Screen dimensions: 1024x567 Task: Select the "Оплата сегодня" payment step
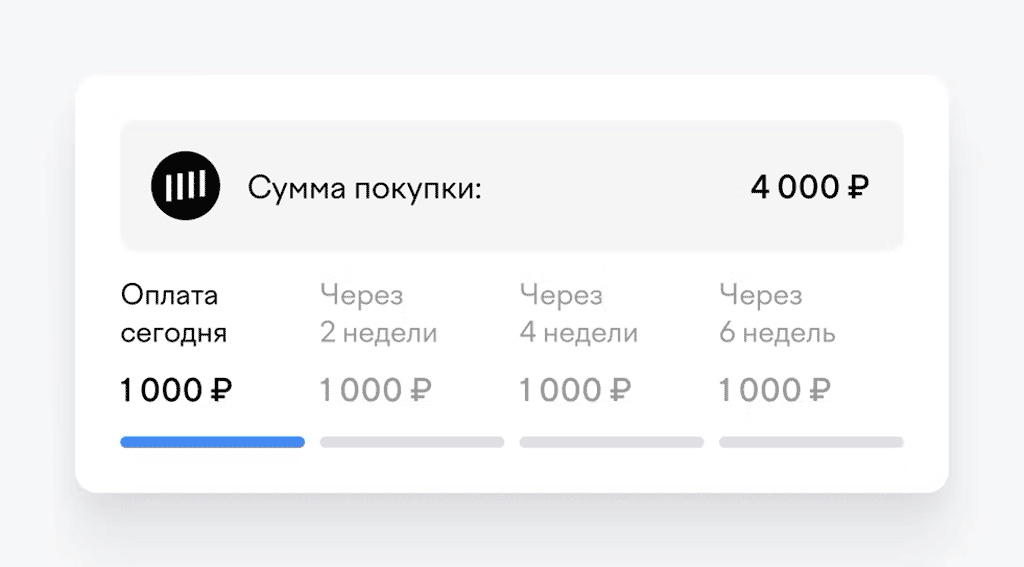(x=174, y=314)
